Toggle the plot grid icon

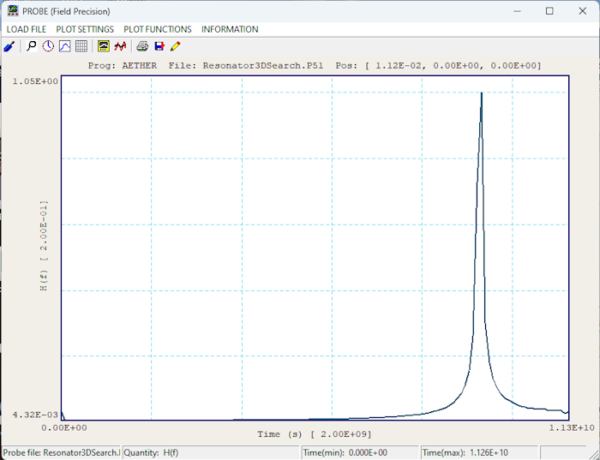click(81, 46)
